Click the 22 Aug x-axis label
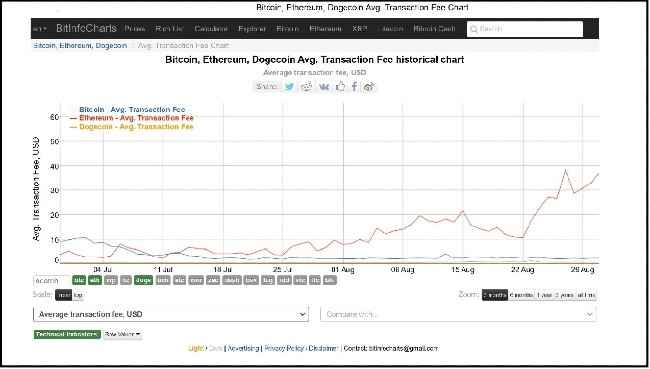The height and width of the screenshot is (369, 650). point(523,270)
